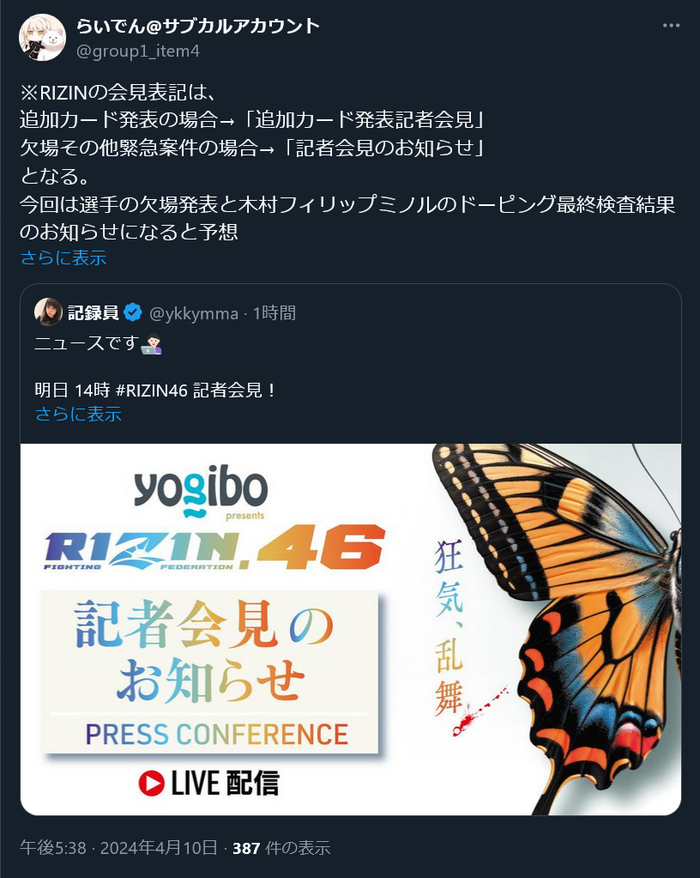Click the blue verified badge
700x878 pixels.
pos(133,312)
